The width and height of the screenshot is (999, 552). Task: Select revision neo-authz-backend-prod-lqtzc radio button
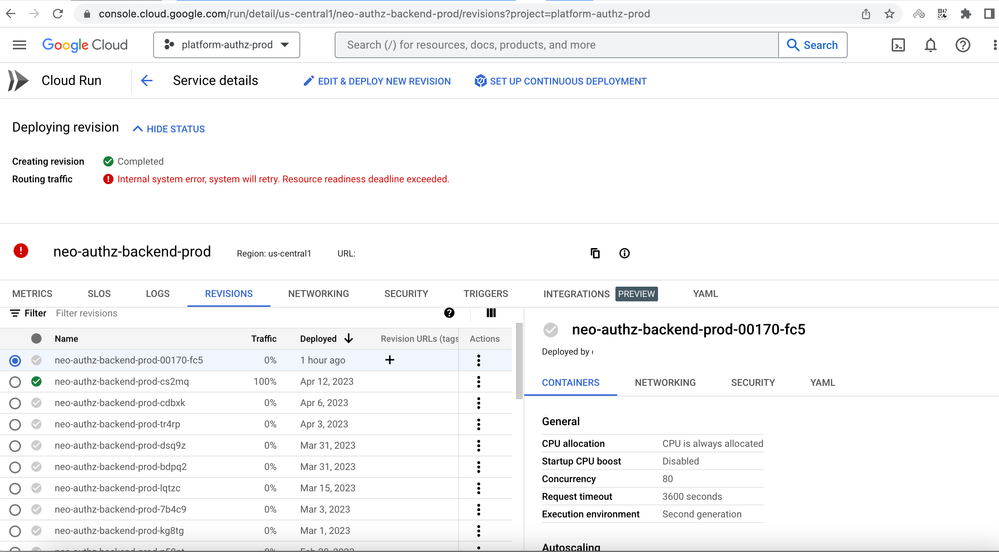pos(15,489)
